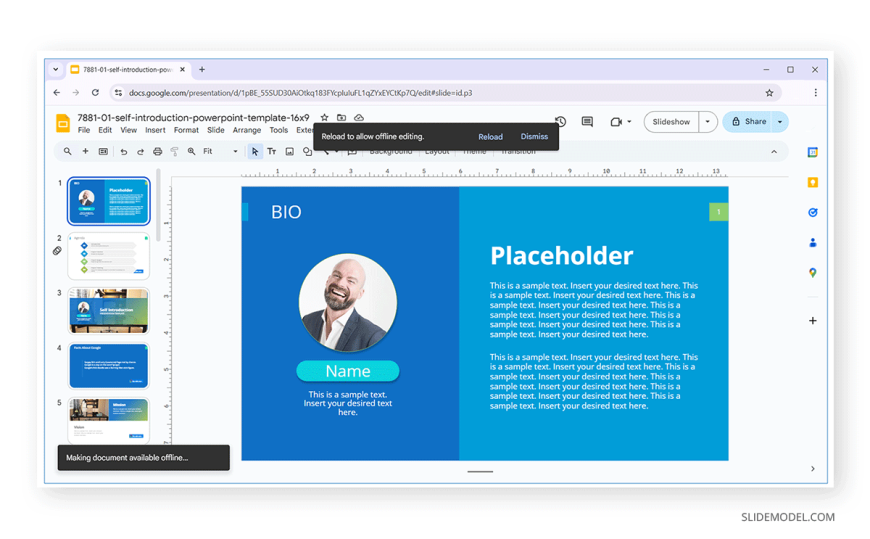
Task: Open the Slide menu
Action: pos(215,130)
